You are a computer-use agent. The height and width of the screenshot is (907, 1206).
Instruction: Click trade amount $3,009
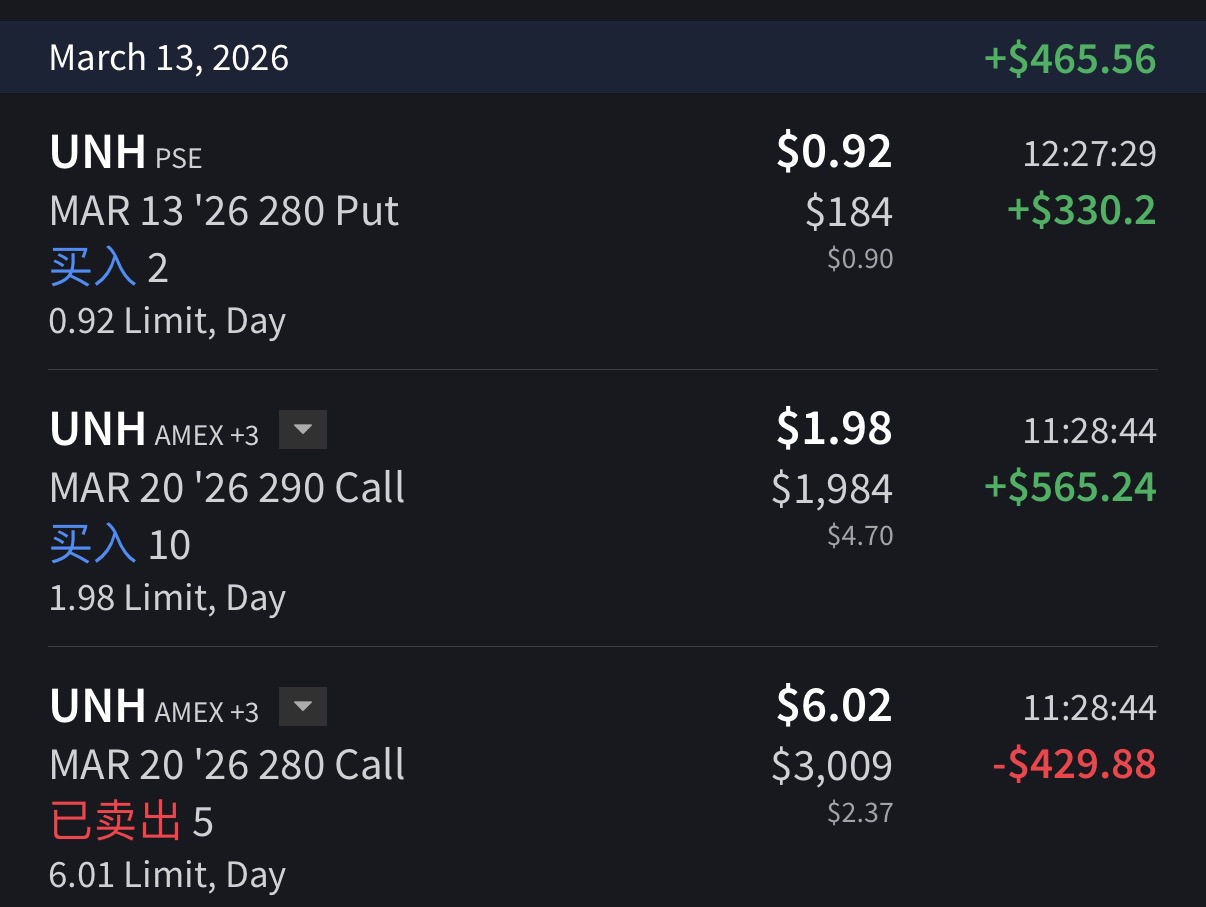click(x=832, y=766)
